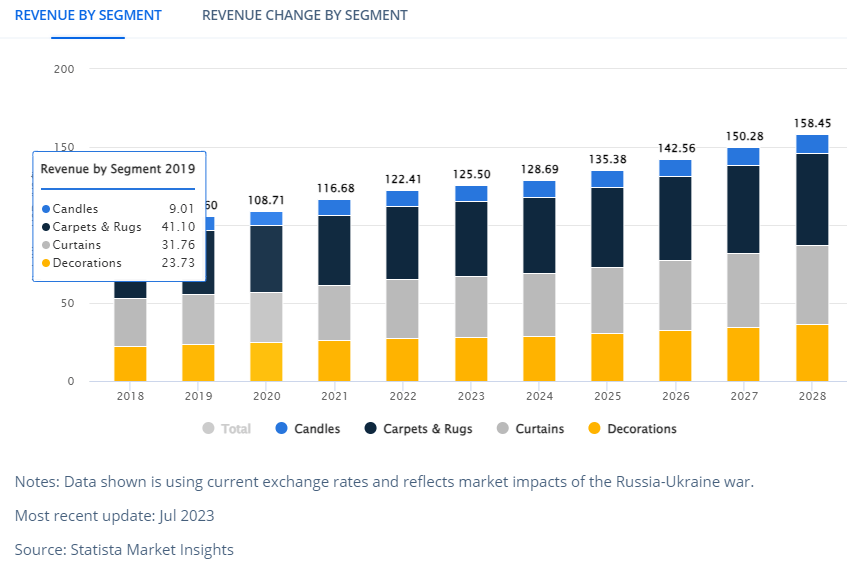Select the 2024 Curtains bar segment
This screenshot has height=571, width=847.
point(540,305)
